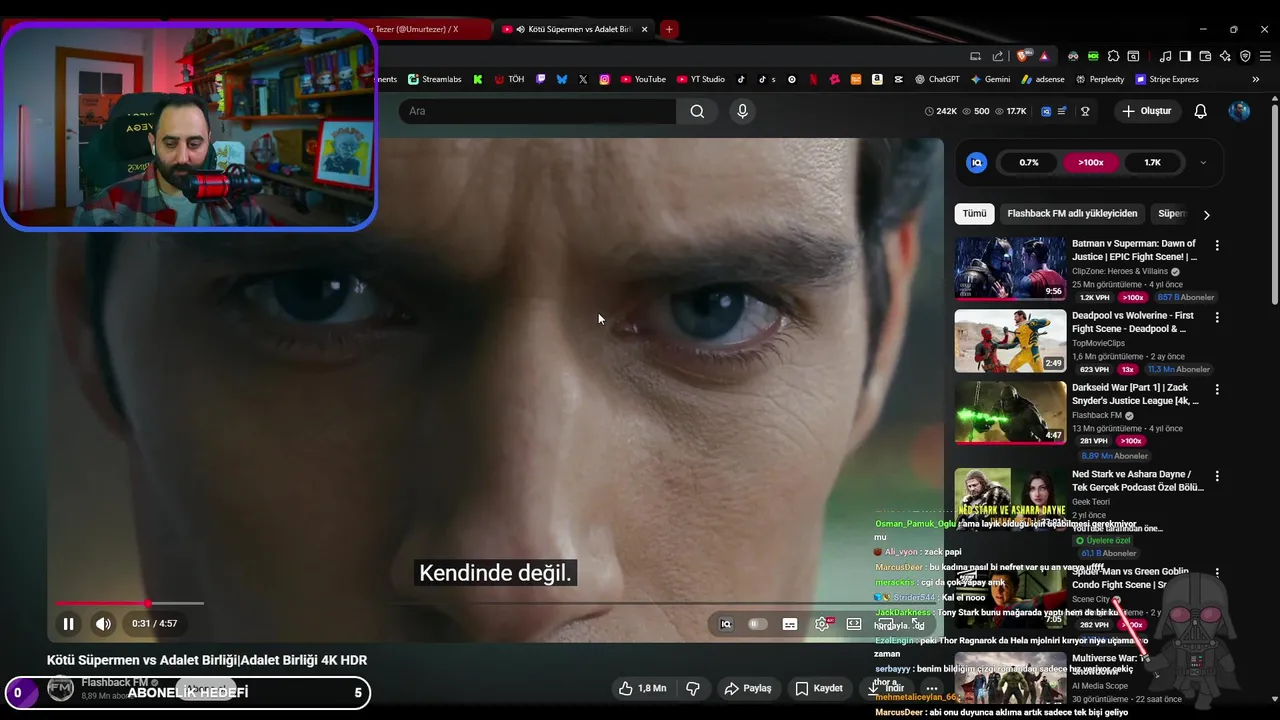Screen dimensions: 1280x720
Task: Open the Deadpool vs Wolverine video thumbnail
Action: click(x=1010, y=341)
